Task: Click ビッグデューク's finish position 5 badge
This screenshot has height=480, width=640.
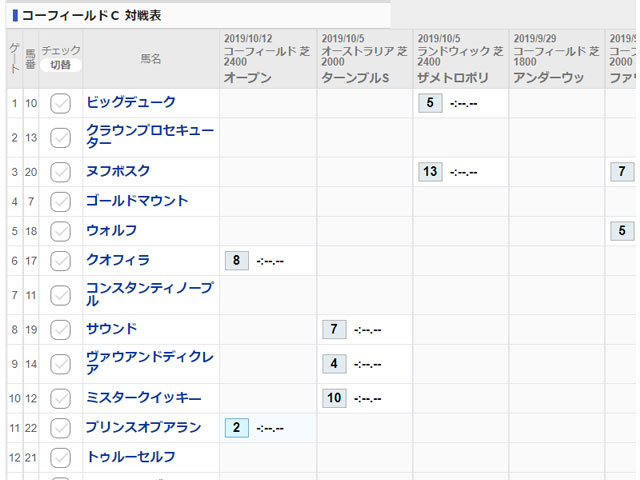Action: coord(430,103)
